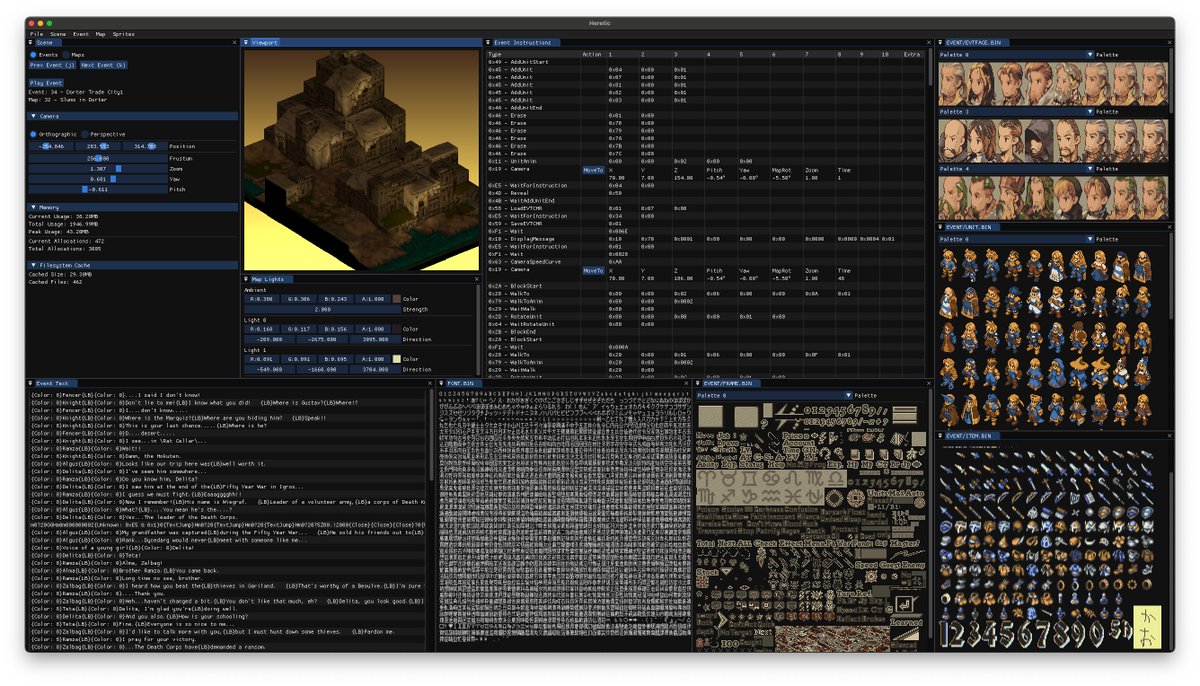1200x686 pixels.
Task: Select the '0x11 - UnitAnim' instruction row
Action: [x=704, y=161]
